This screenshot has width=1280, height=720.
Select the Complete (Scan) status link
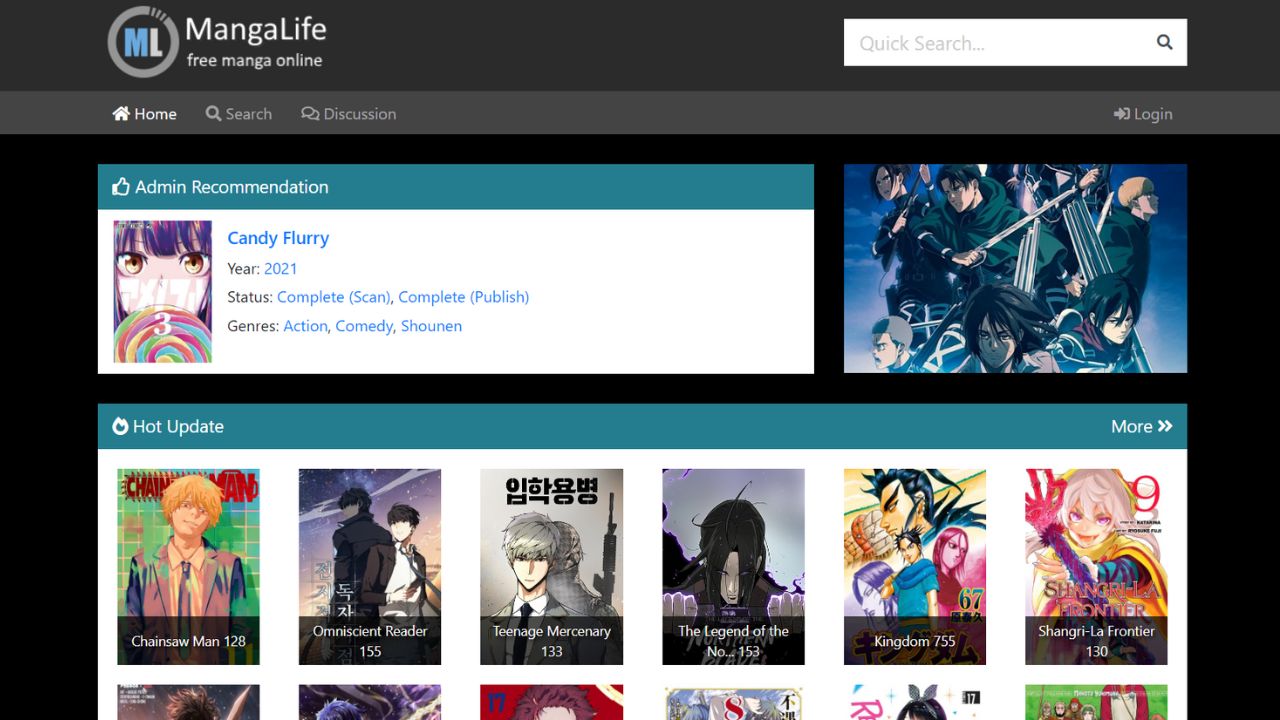pyautogui.click(x=333, y=297)
